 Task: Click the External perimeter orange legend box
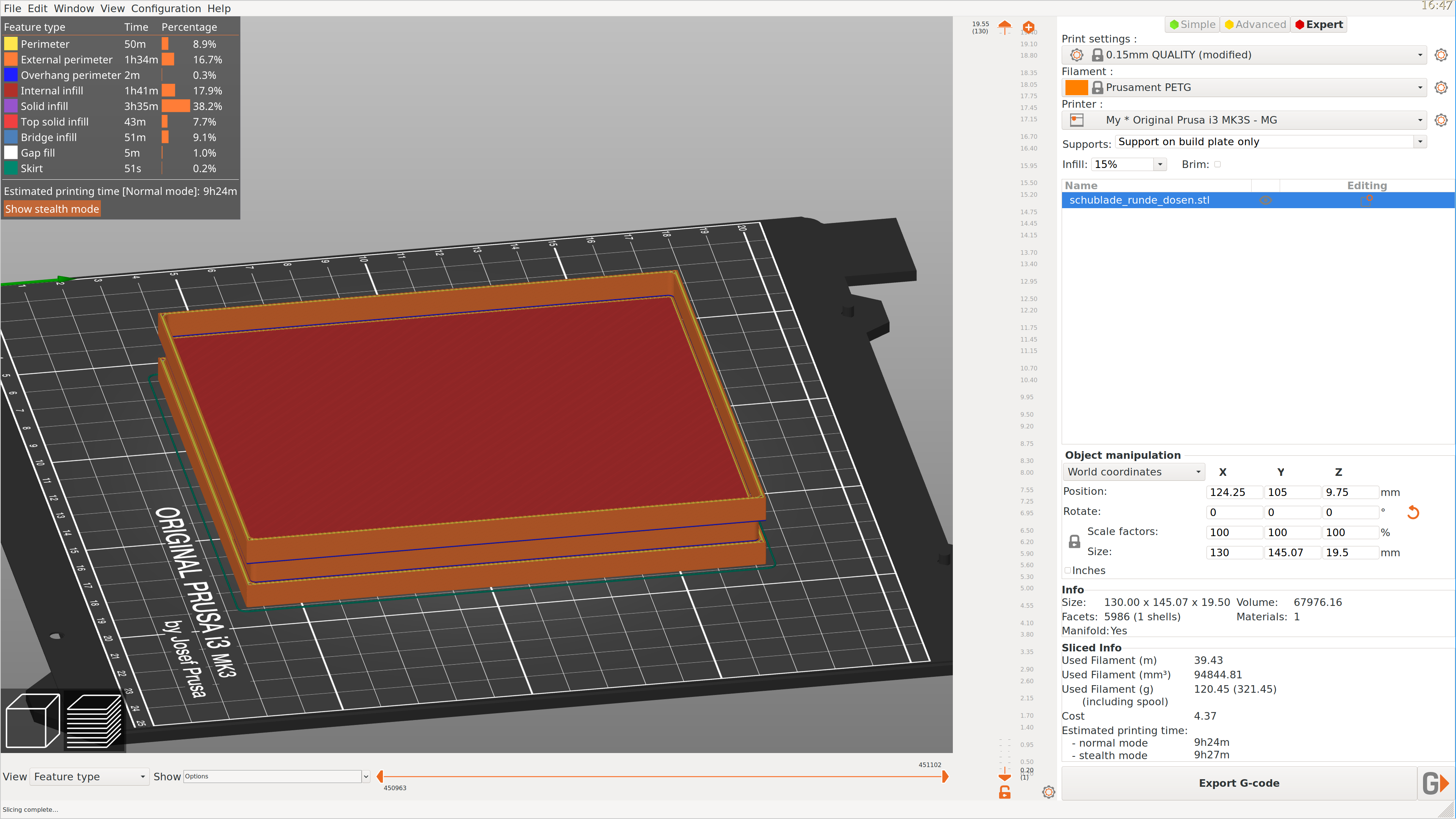coord(11,60)
